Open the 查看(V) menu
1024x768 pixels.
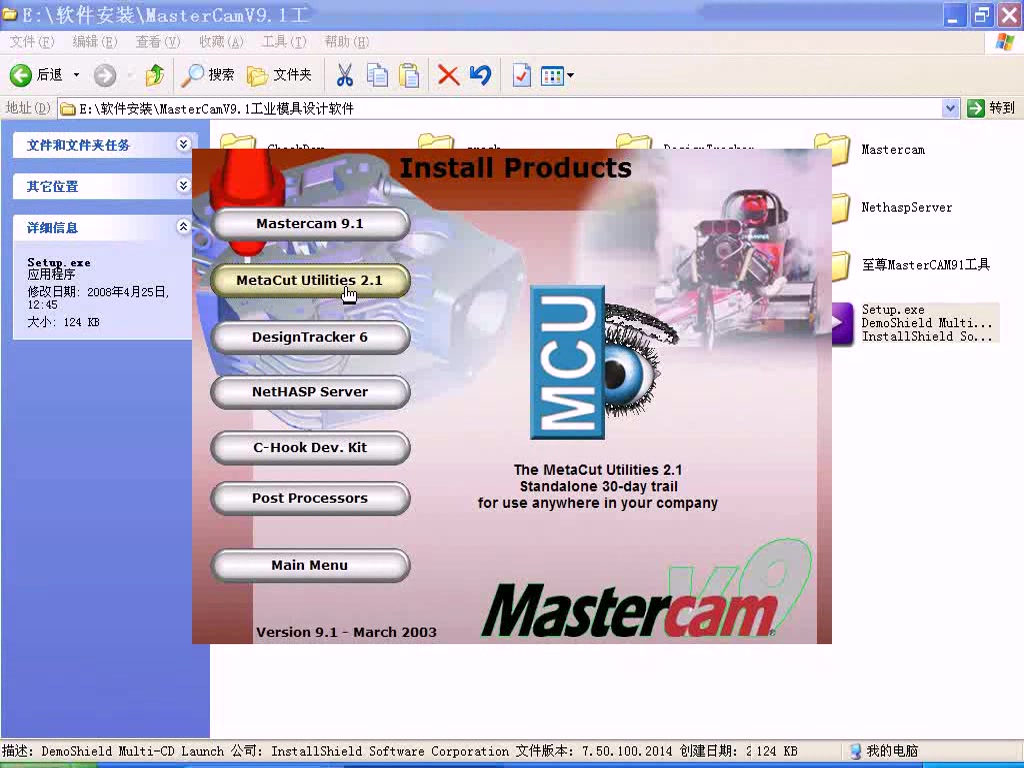click(157, 42)
